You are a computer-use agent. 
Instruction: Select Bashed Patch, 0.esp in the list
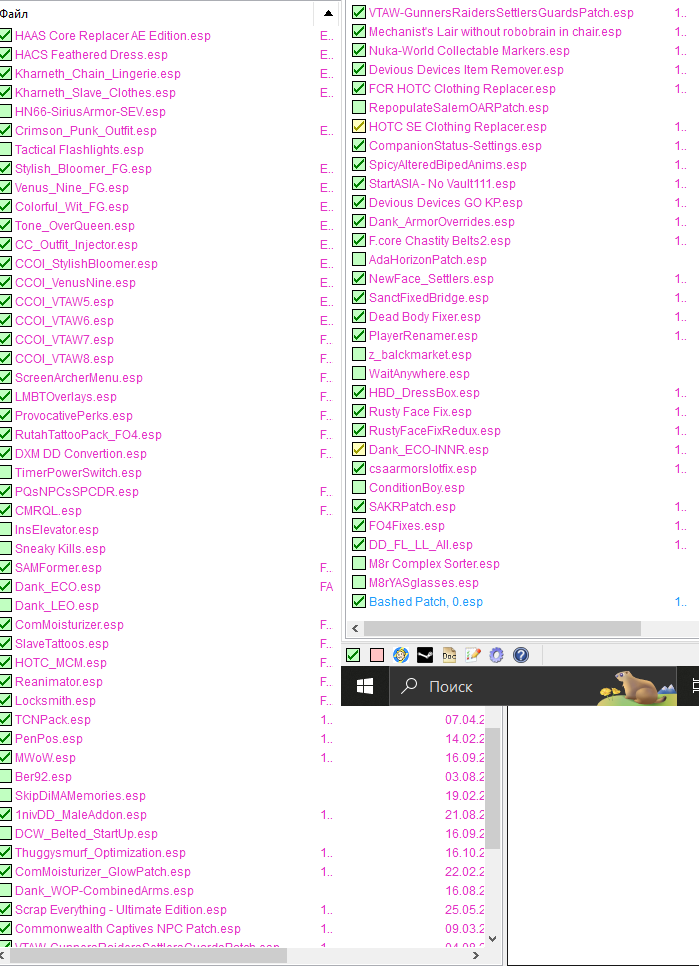[x=425, y=602]
